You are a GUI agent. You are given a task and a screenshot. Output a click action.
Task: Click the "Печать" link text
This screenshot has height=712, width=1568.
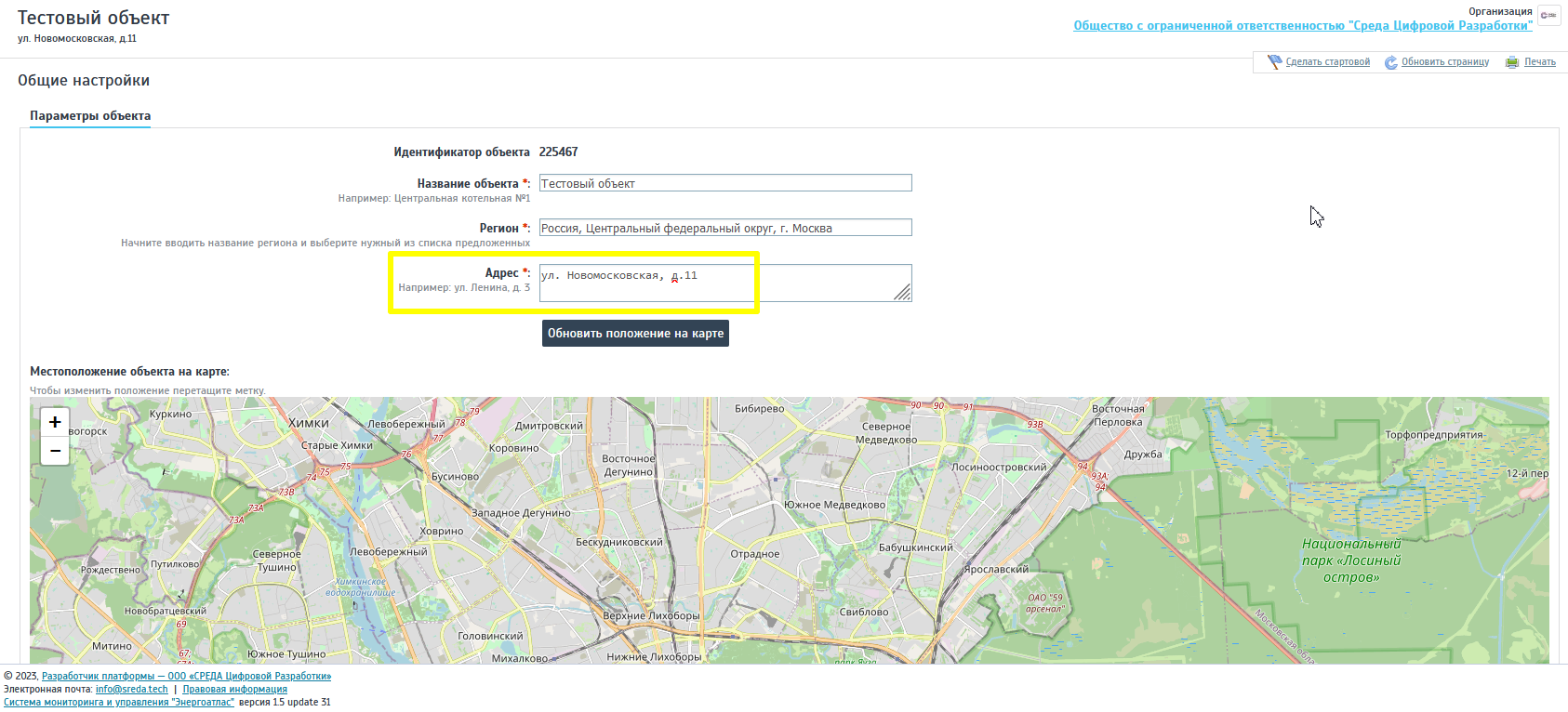(x=1539, y=62)
